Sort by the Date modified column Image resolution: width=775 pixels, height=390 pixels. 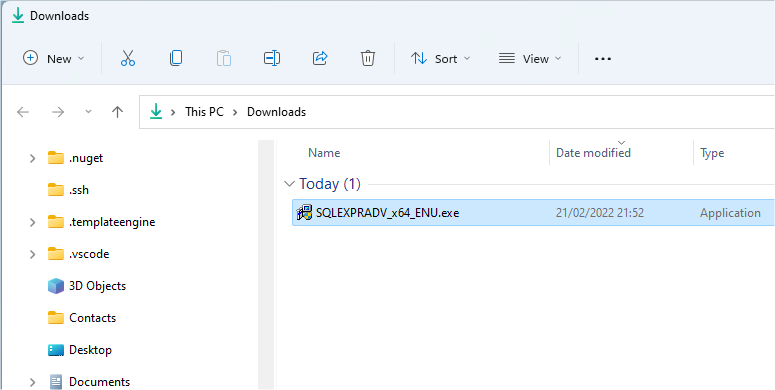593,153
